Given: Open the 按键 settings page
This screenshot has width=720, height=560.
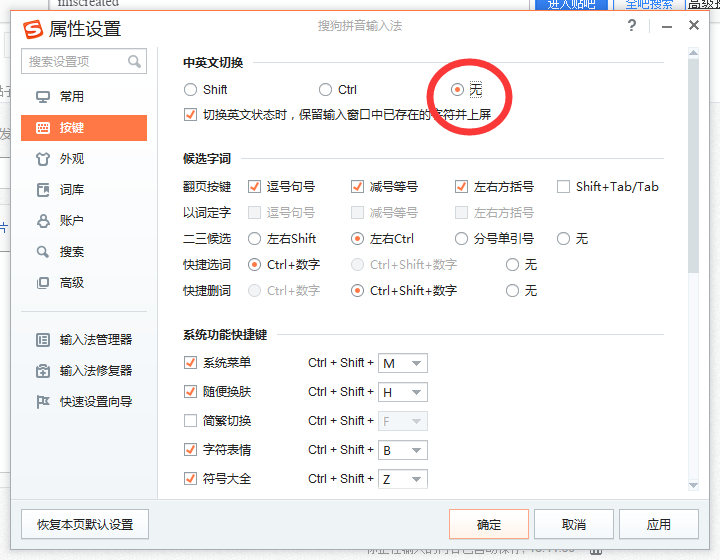Looking at the screenshot, I should (x=84, y=128).
